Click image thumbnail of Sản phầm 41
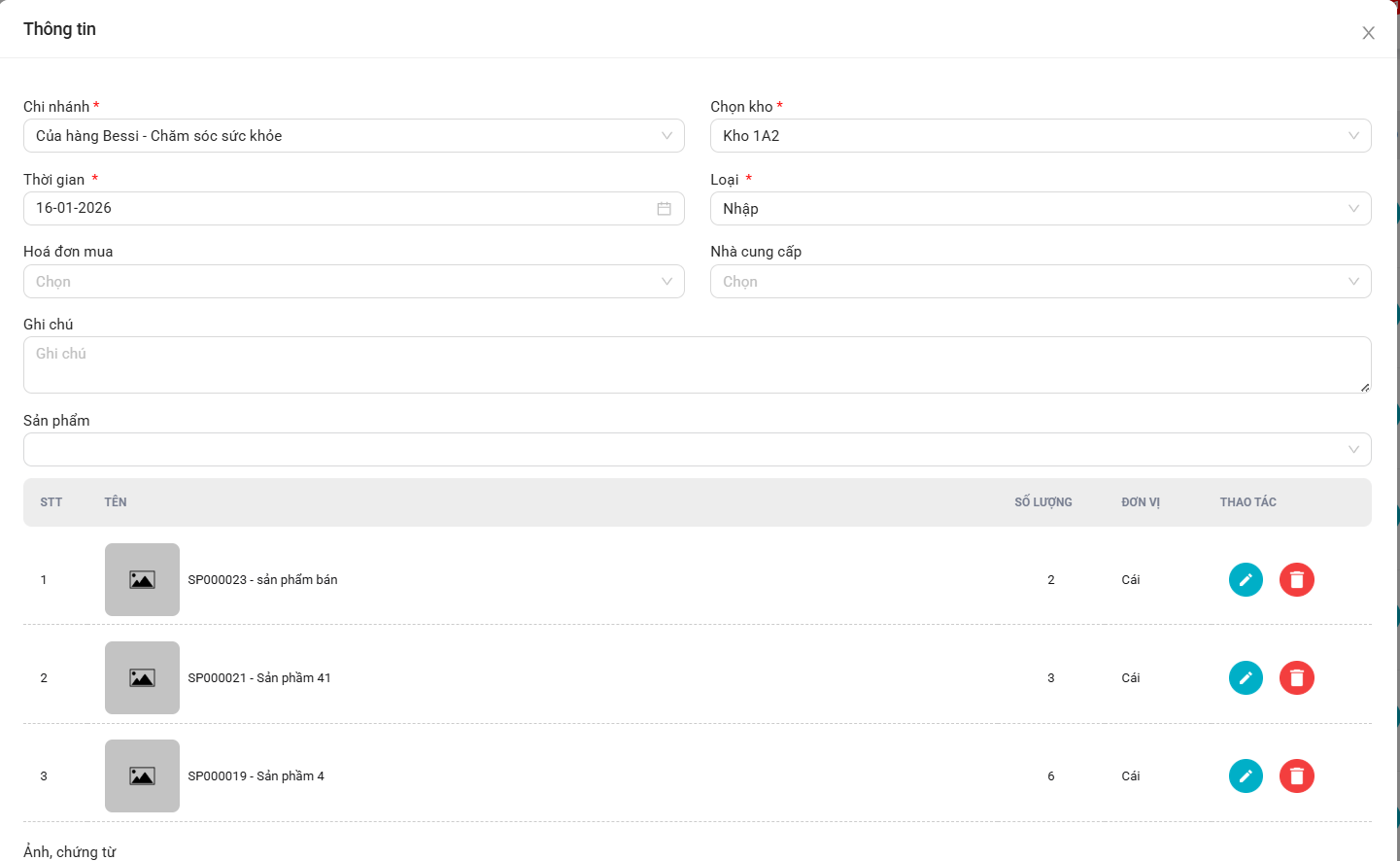 tap(142, 678)
